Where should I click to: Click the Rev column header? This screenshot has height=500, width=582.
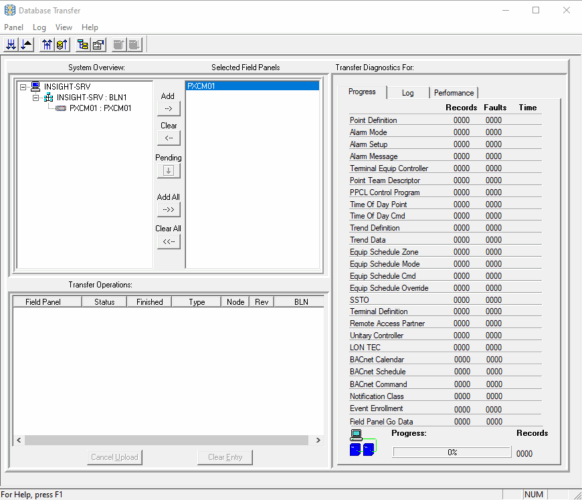point(262,302)
